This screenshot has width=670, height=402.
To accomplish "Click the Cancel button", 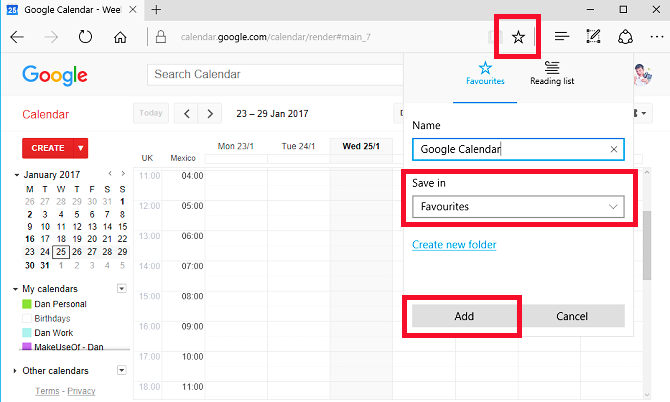I will pos(572,316).
